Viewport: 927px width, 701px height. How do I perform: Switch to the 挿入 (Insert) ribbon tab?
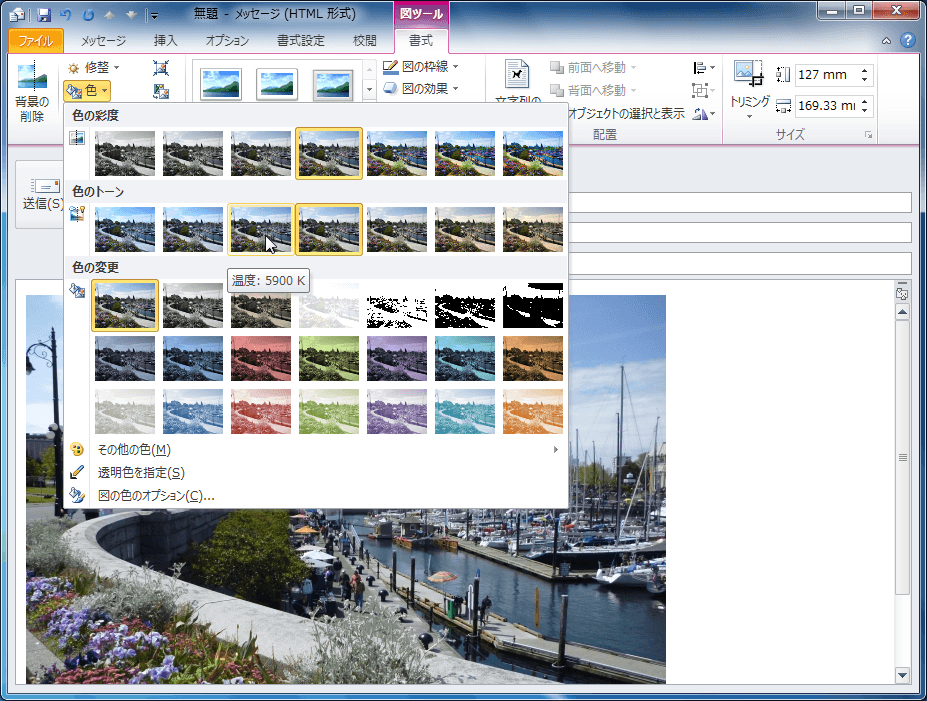(165, 41)
